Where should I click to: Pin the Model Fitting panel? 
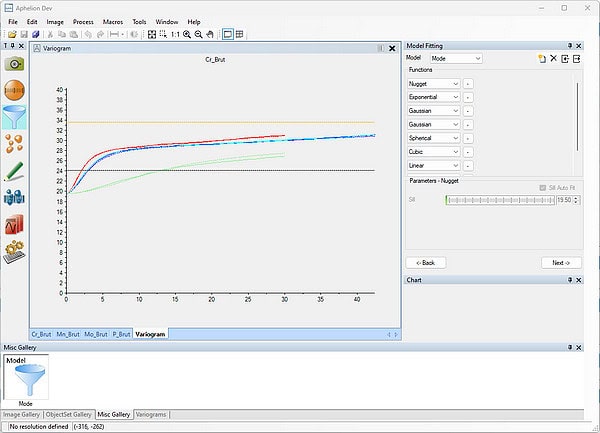(x=570, y=46)
